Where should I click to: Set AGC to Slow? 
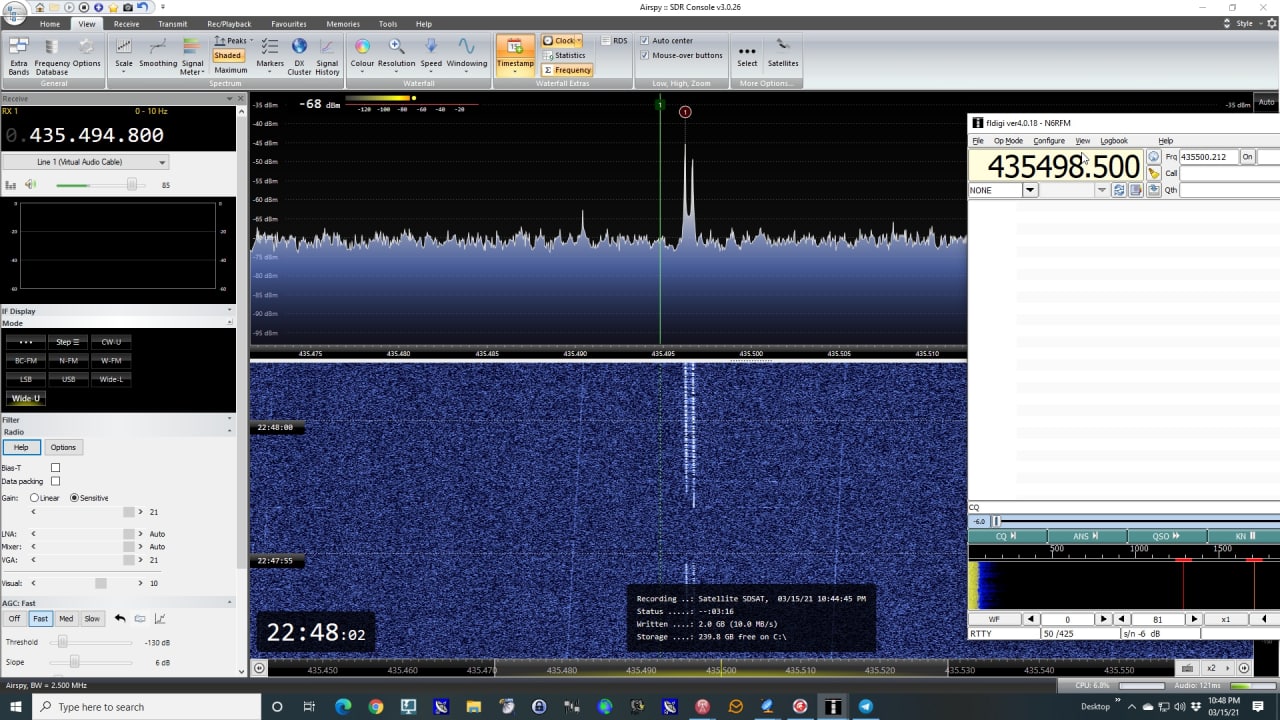[x=92, y=619]
